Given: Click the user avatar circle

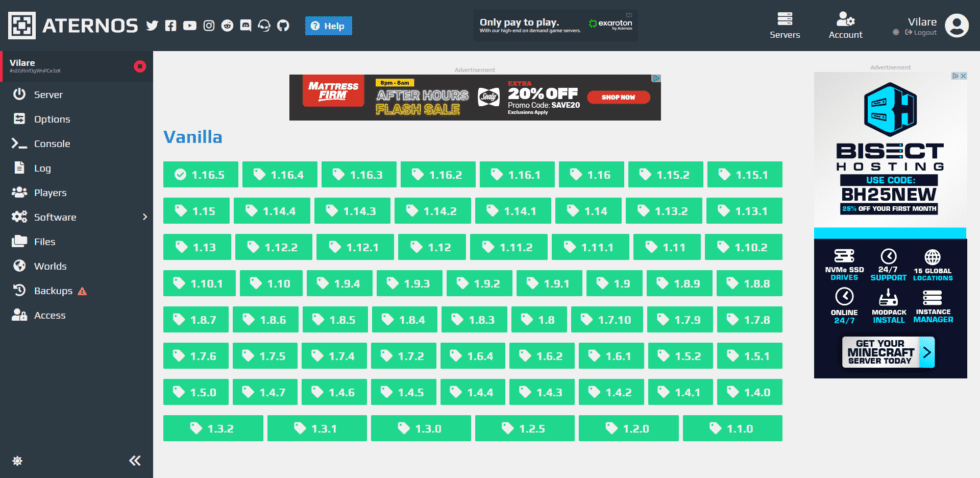Looking at the screenshot, I should [x=956, y=26].
